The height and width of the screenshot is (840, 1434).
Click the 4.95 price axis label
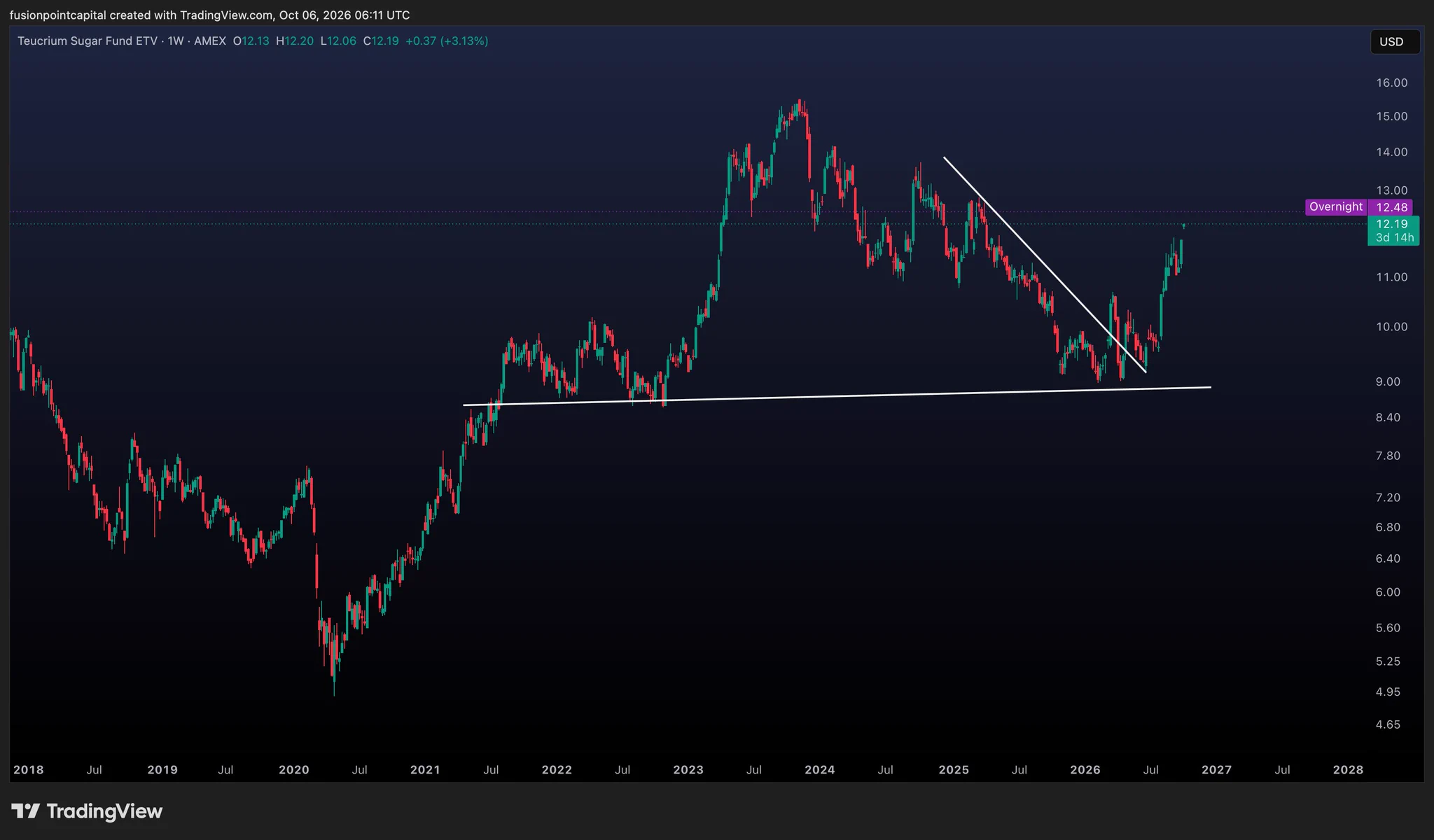1388,692
